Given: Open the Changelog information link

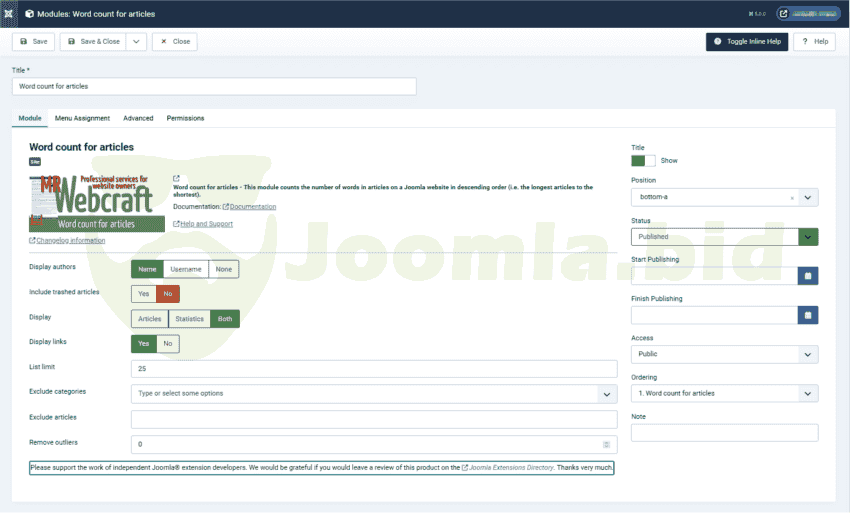Looking at the screenshot, I should [70, 240].
